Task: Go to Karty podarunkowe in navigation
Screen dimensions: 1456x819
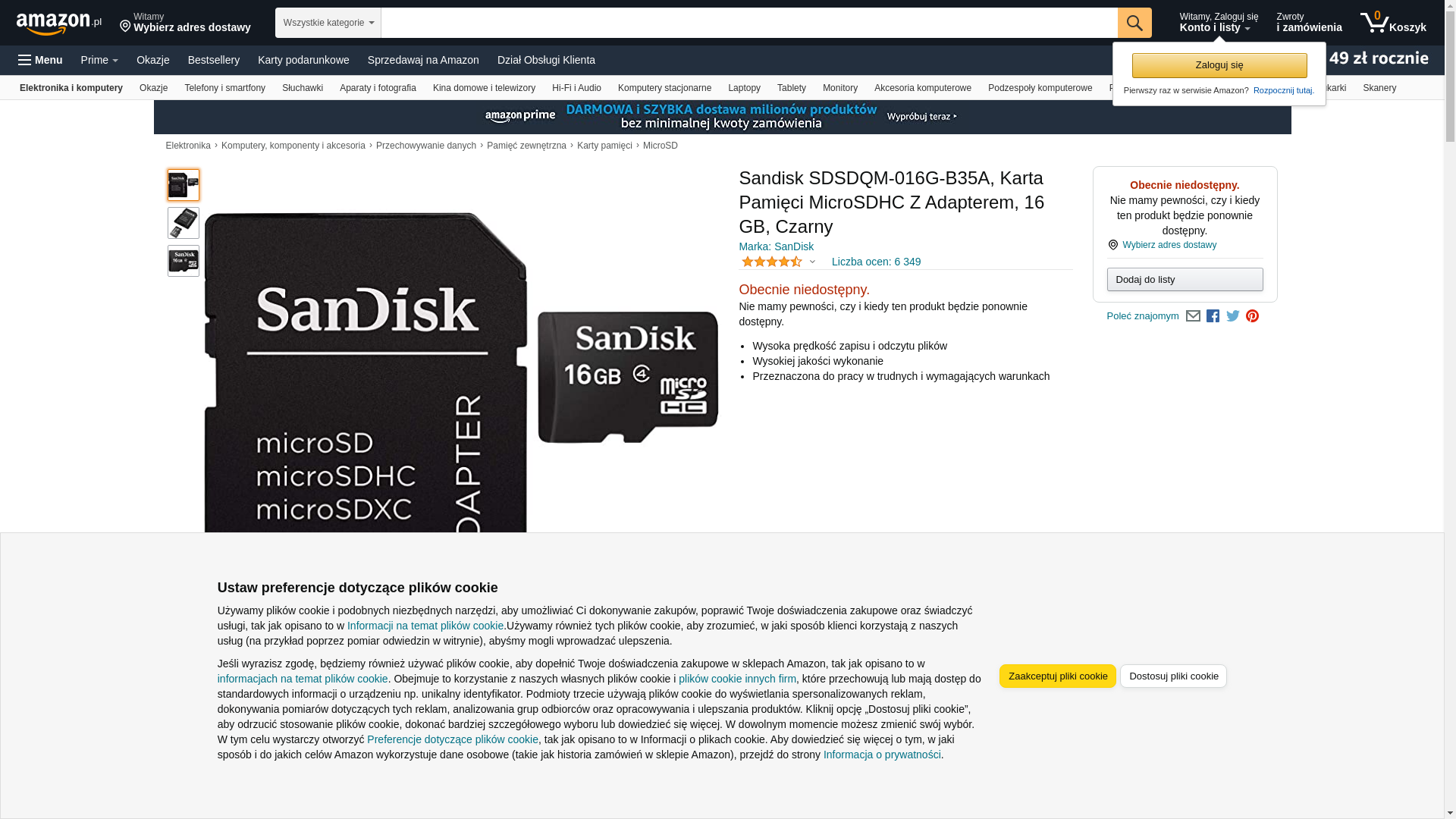Action: point(303,60)
